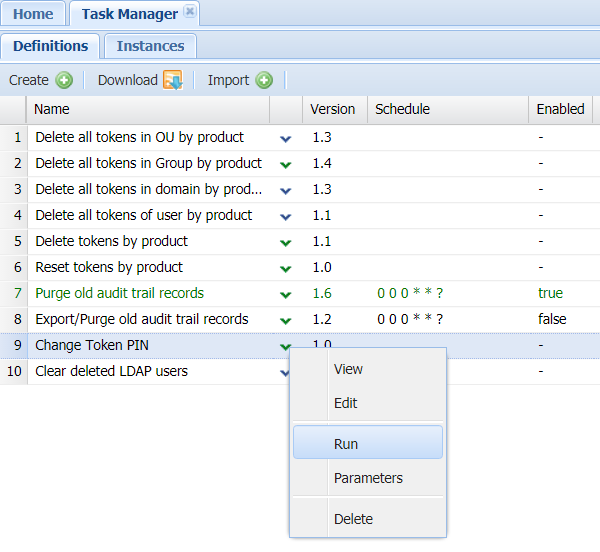Open arrow menu for Purge old audit trail records
Viewport: 600px width, 552px height.
pos(286,294)
